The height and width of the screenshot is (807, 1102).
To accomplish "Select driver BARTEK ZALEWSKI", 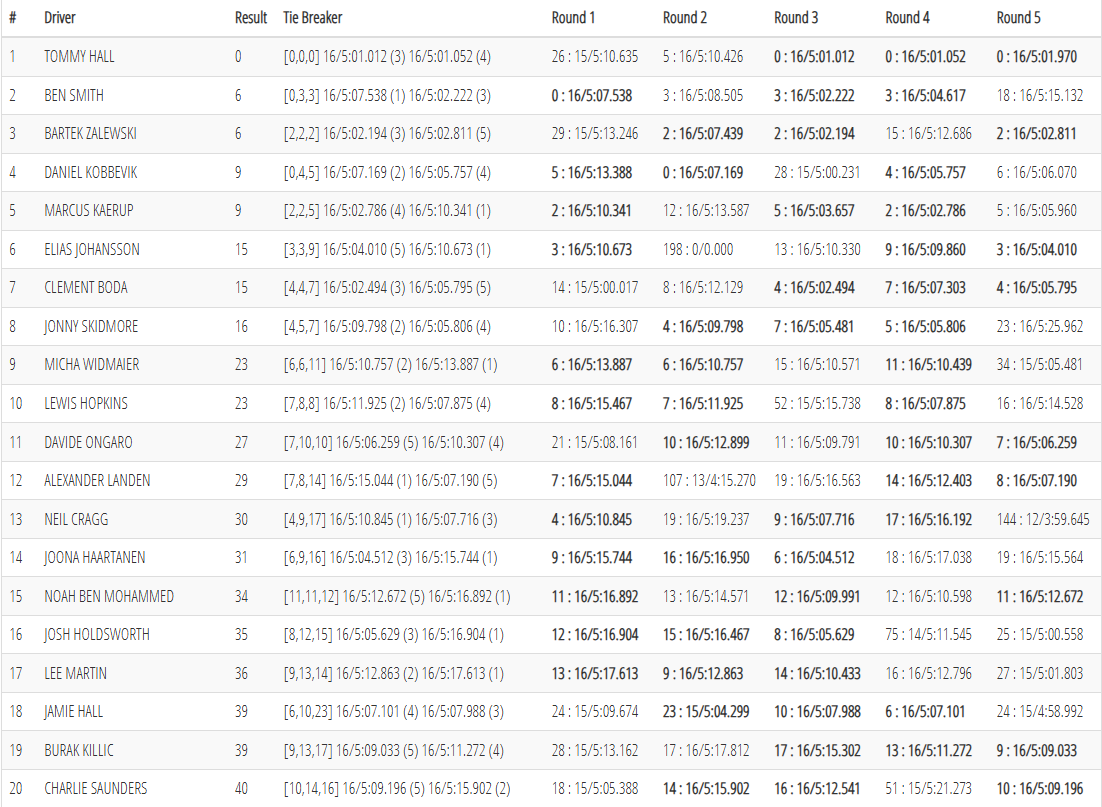I will (x=91, y=134).
